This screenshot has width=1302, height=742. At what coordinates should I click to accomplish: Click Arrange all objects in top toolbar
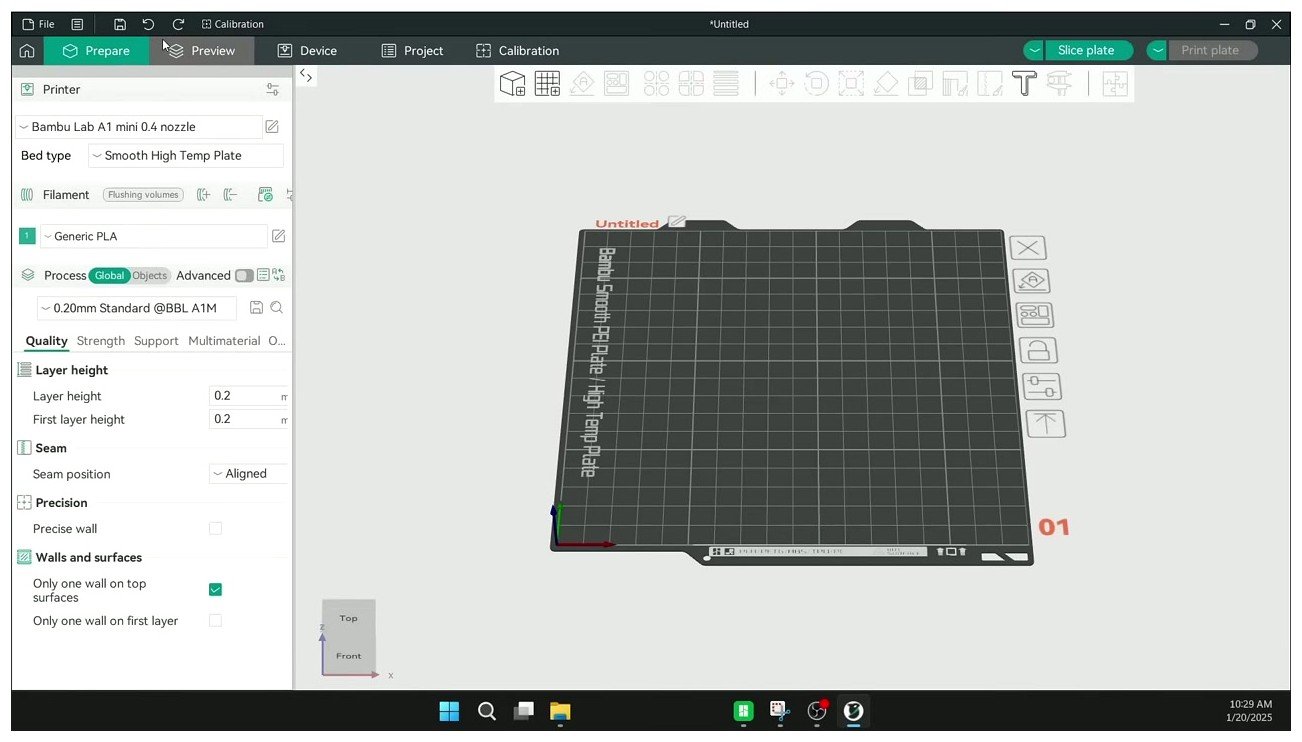pos(616,84)
